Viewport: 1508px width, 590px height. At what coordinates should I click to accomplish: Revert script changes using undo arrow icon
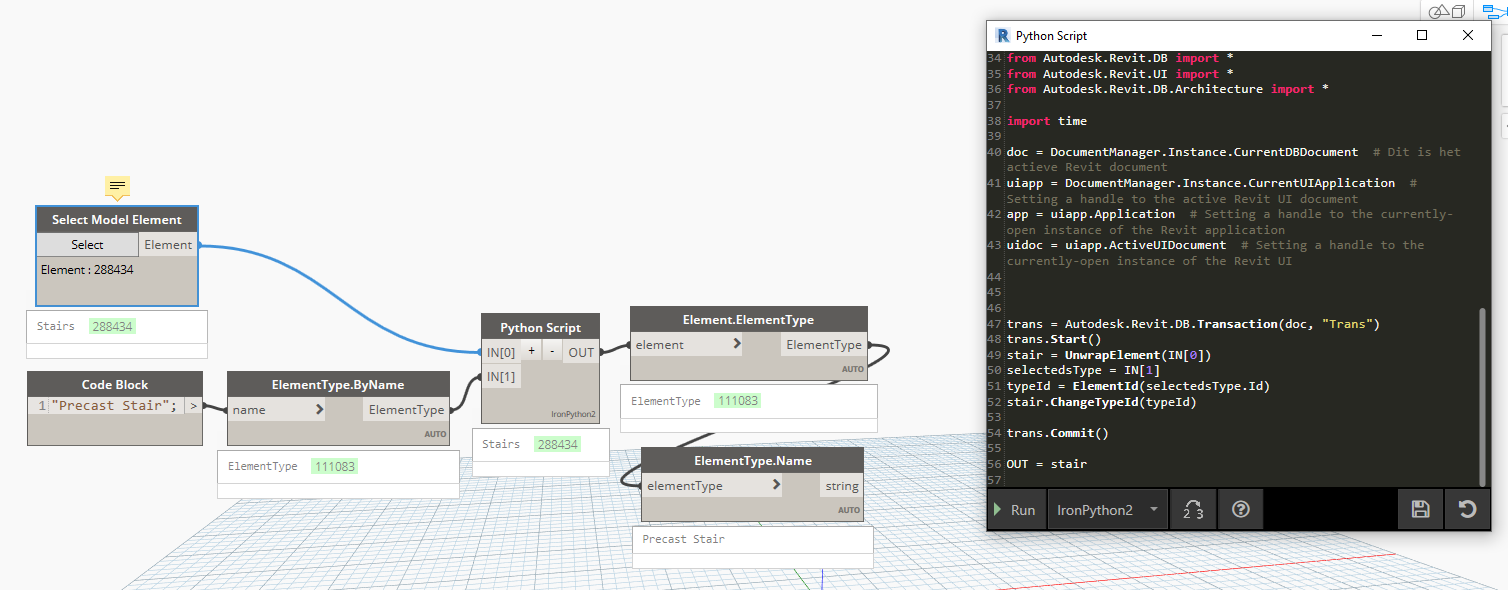click(1466, 509)
